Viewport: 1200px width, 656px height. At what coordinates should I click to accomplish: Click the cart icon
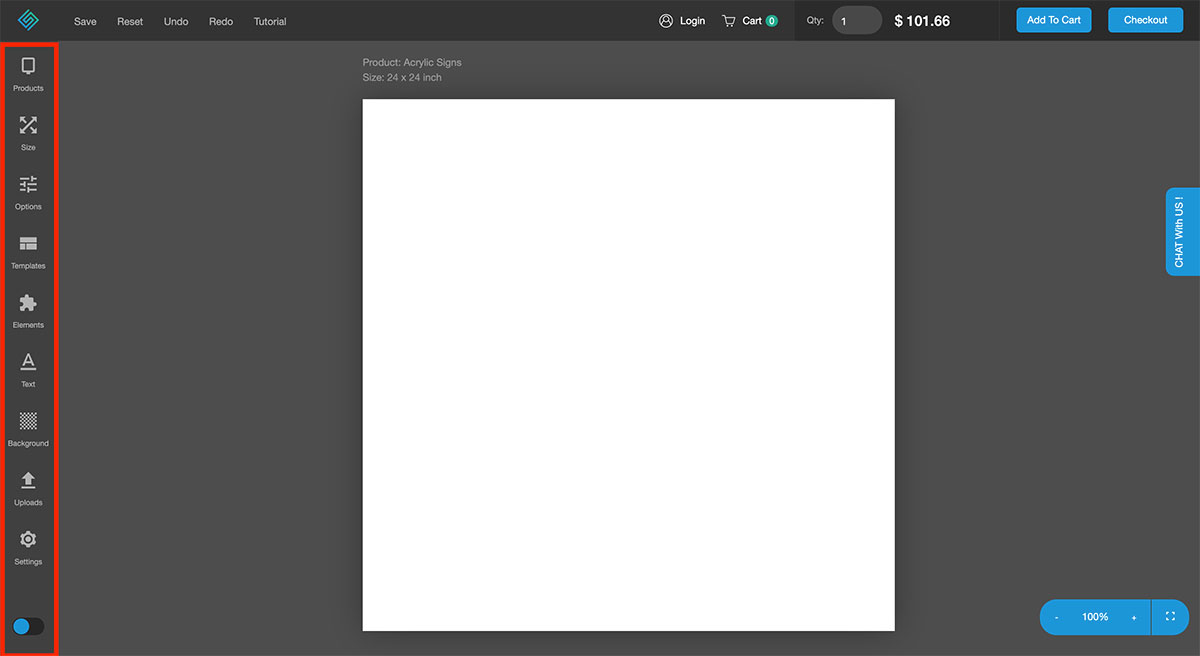click(733, 20)
